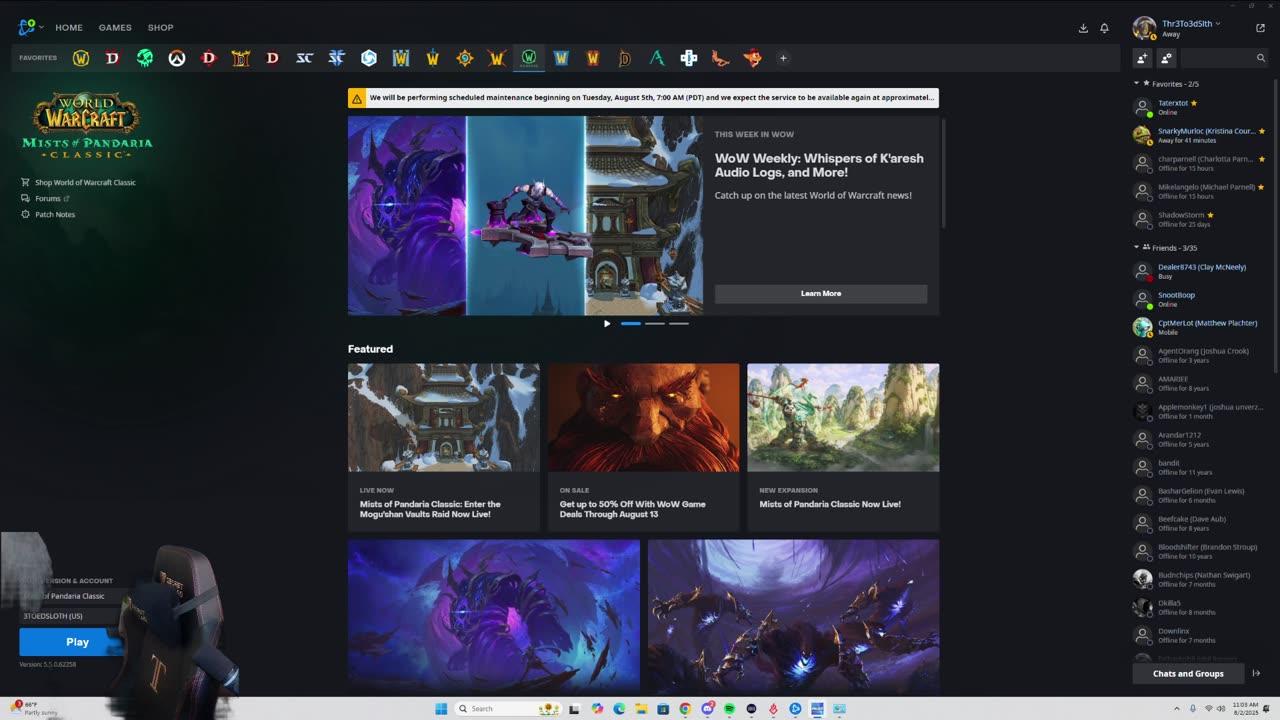Select friend Dealer8743
Image resolution: width=1280 pixels, height=720 pixels.
coord(1200,271)
